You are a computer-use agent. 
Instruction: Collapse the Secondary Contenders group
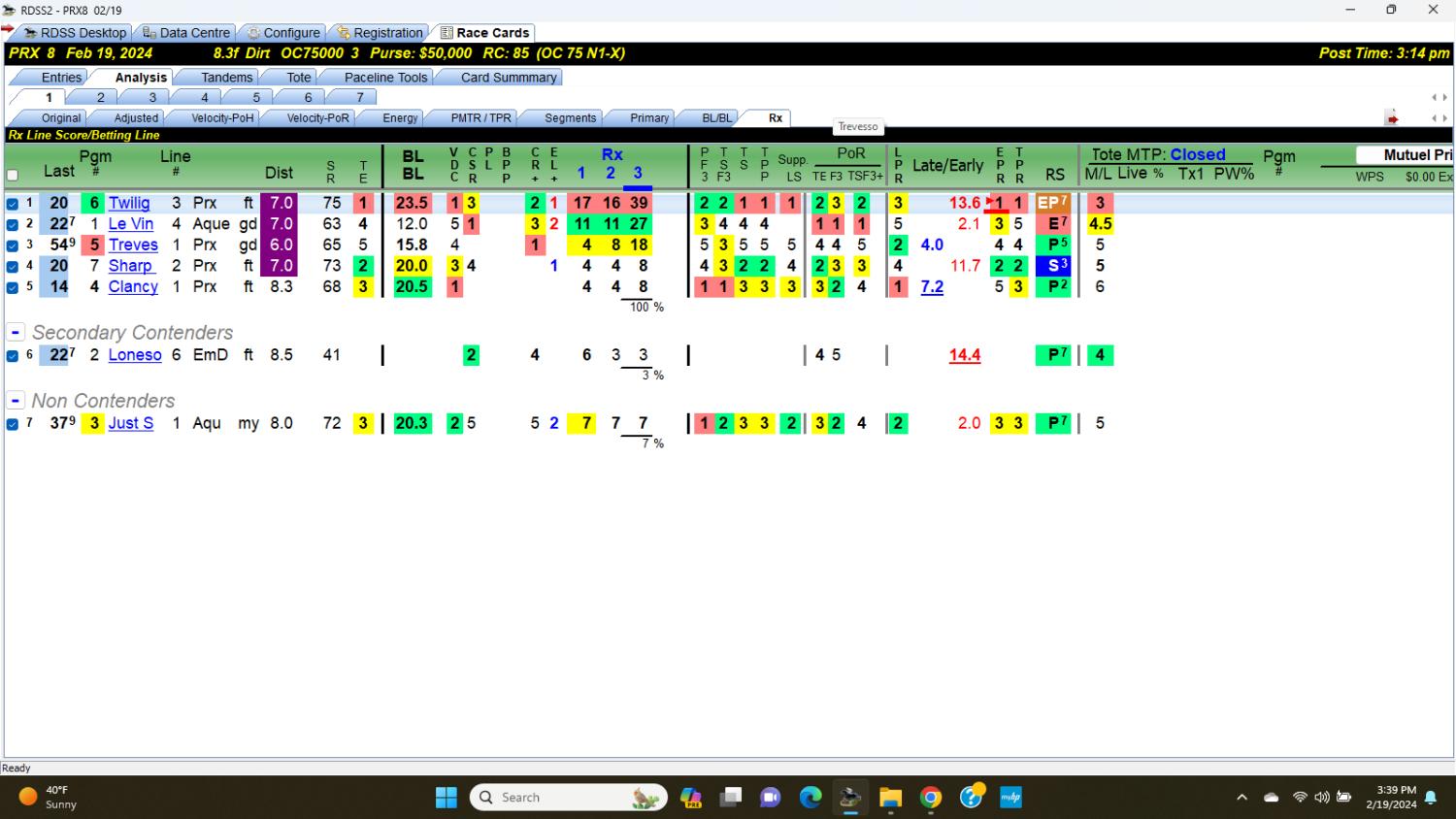(x=16, y=332)
